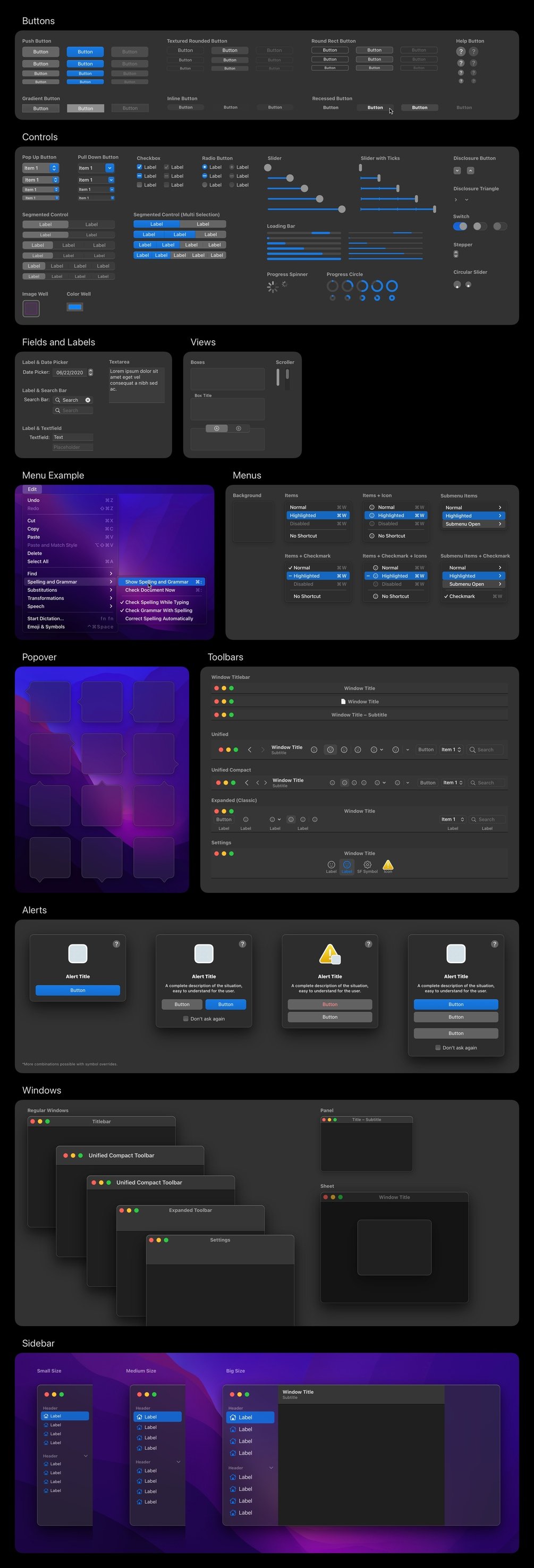Clear the Search Bar with the x icon
Screen dimensions: 534x1568
tap(88, 400)
